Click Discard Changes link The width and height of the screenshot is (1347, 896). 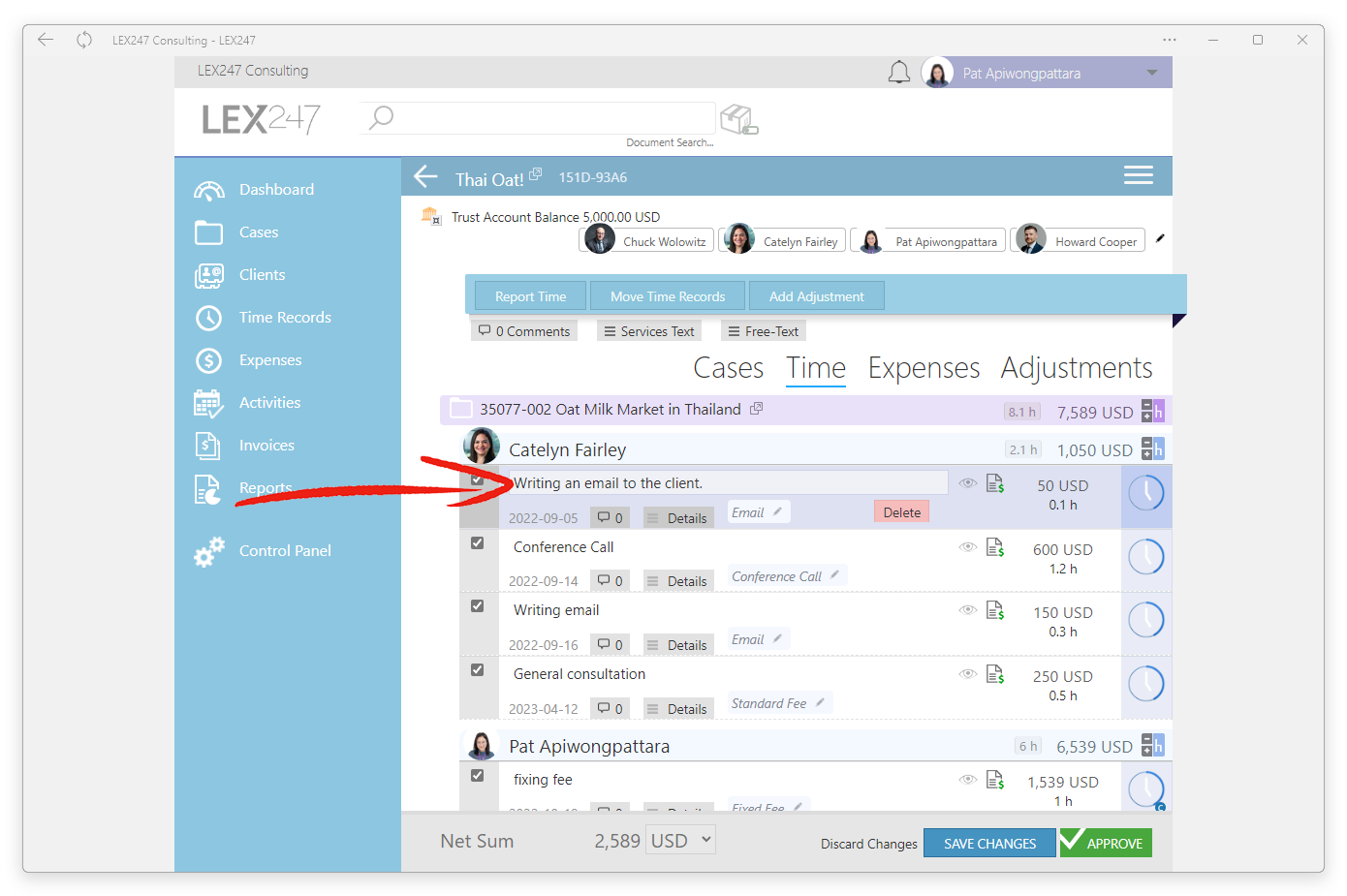[x=869, y=844]
